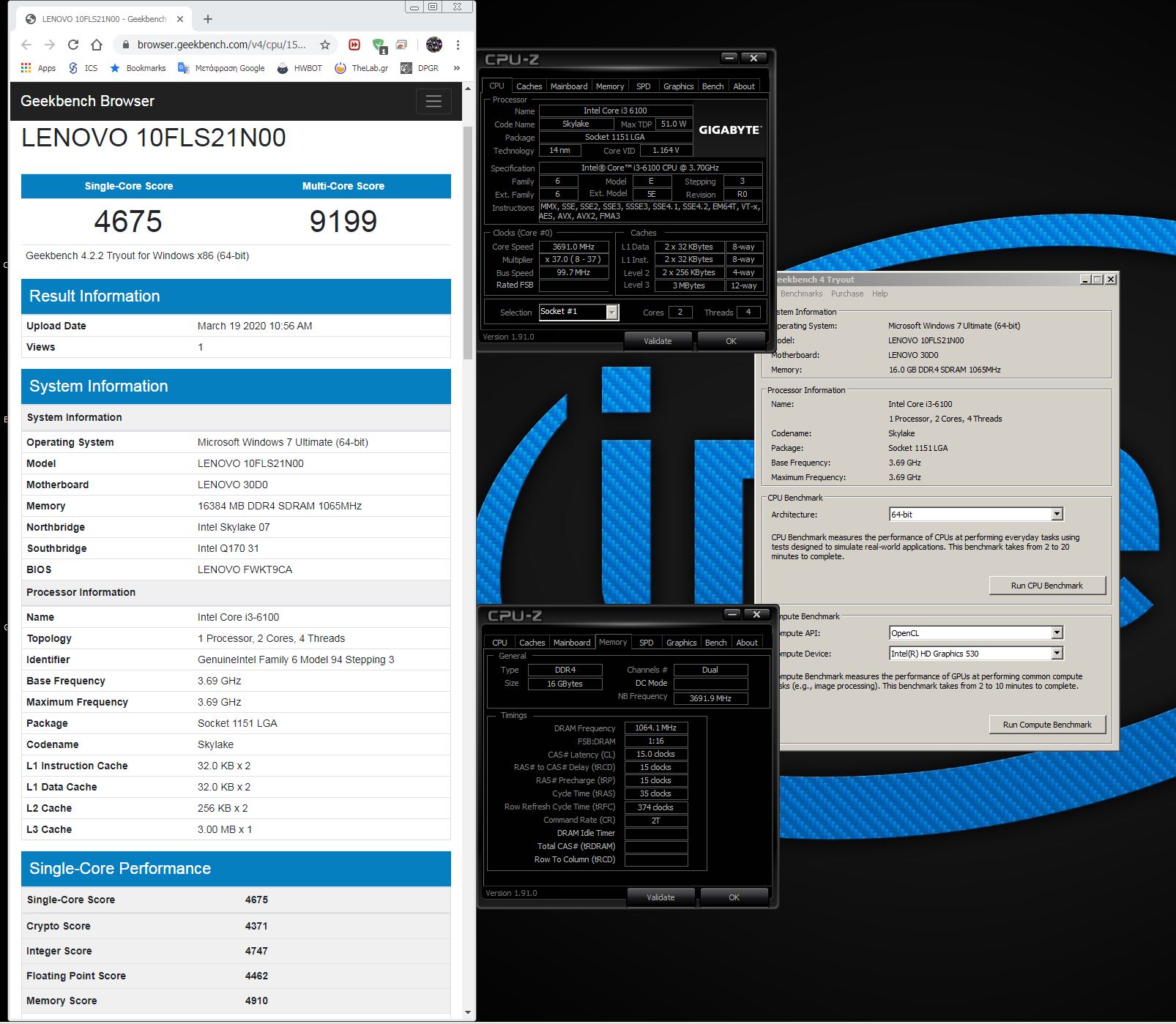
Task: Click the red fast-forward extension icon
Action: (x=354, y=45)
